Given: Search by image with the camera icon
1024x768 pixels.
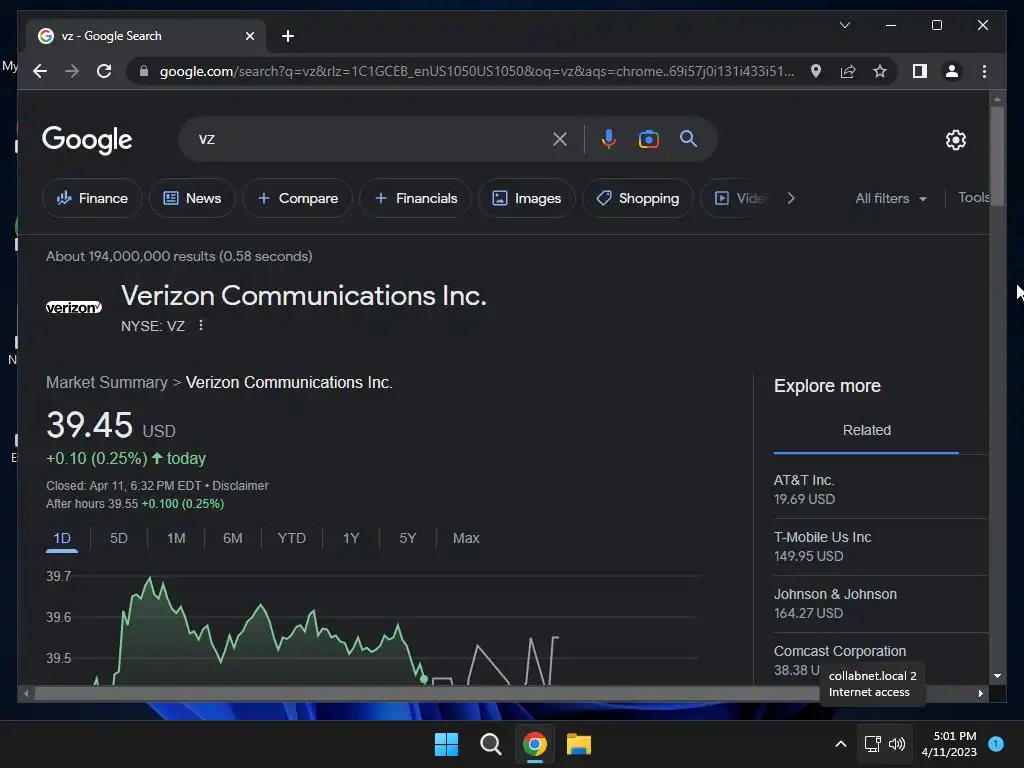Looking at the screenshot, I should click(648, 139).
